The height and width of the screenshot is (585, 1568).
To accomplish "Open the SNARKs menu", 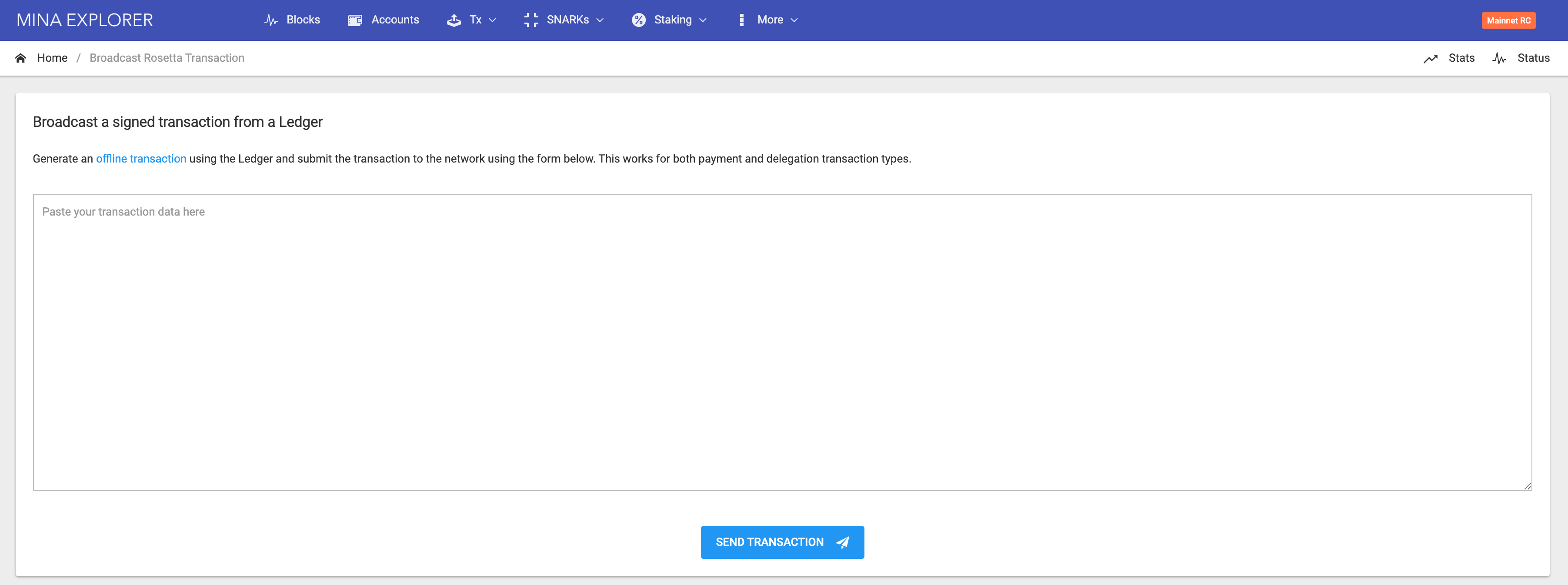I will 567,20.
